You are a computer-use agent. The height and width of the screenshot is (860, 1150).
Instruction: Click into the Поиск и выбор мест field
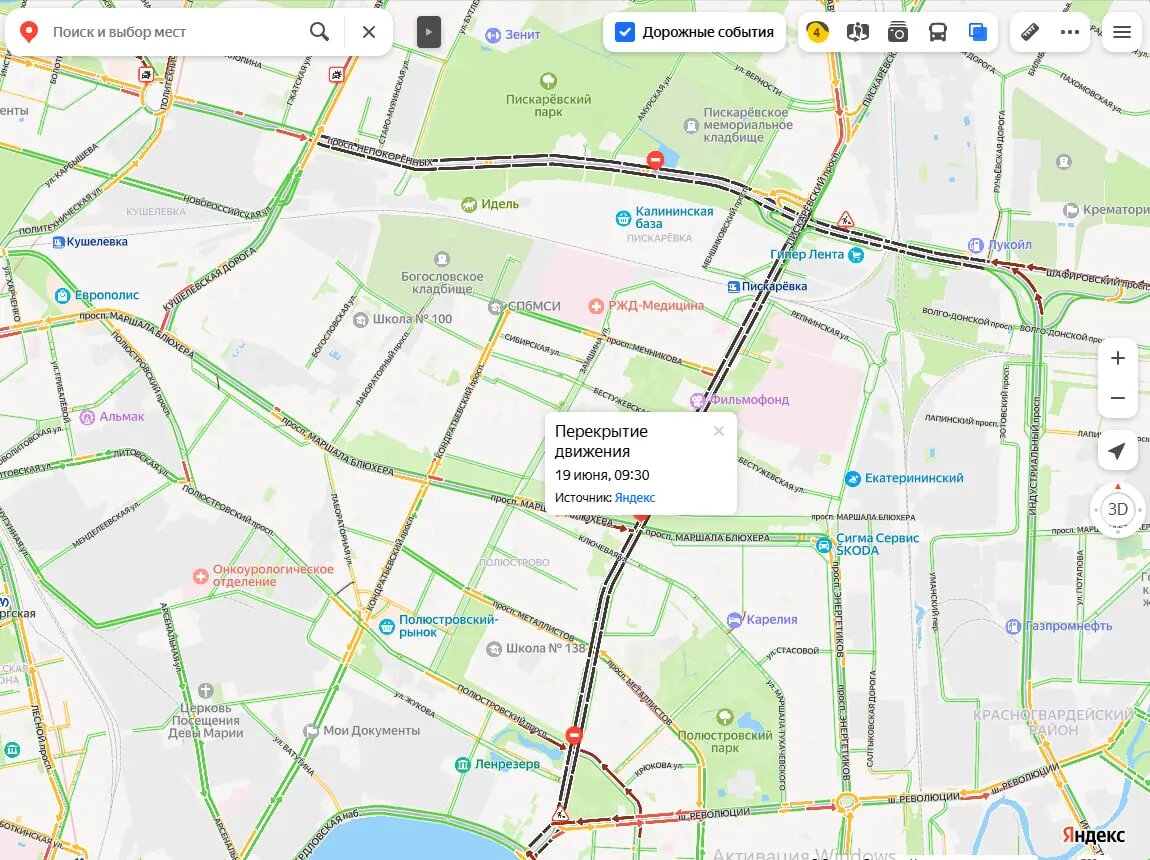point(176,32)
